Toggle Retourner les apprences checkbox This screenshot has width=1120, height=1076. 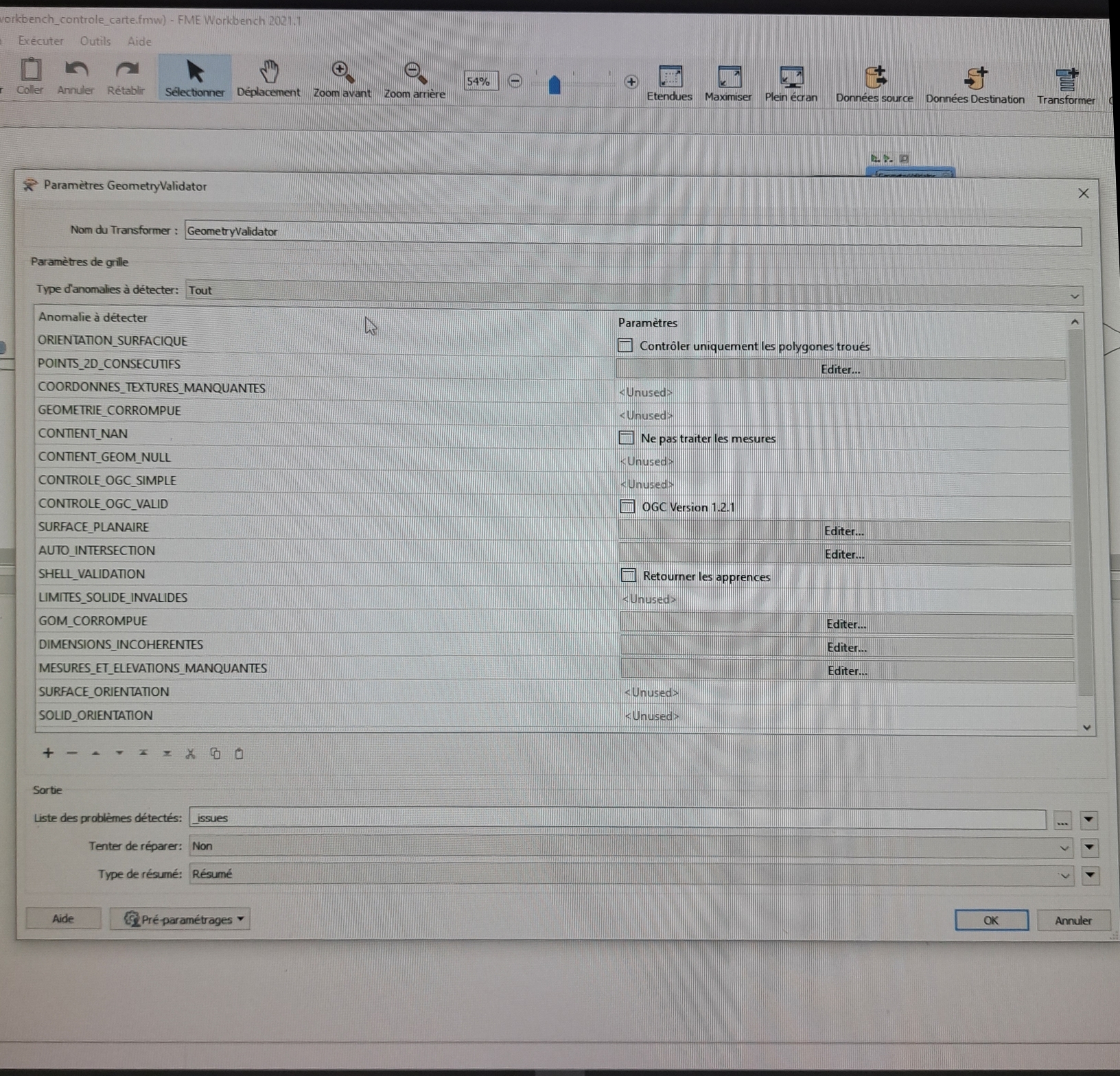pos(629,575)
